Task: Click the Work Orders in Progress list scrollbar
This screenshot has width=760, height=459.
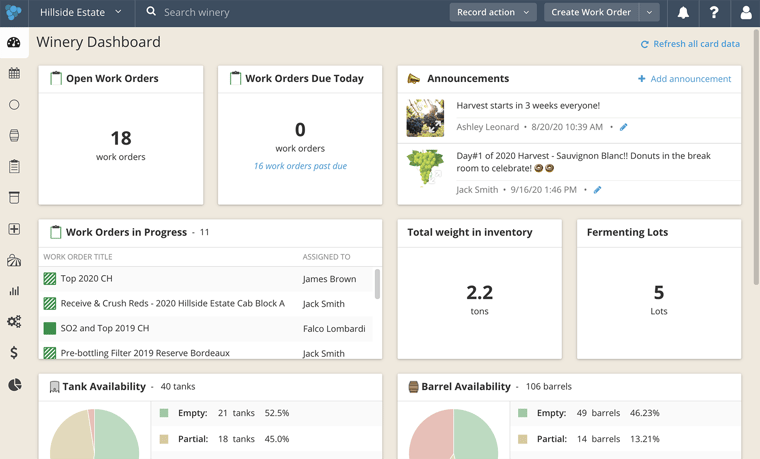Action: [x=377, y=284]
